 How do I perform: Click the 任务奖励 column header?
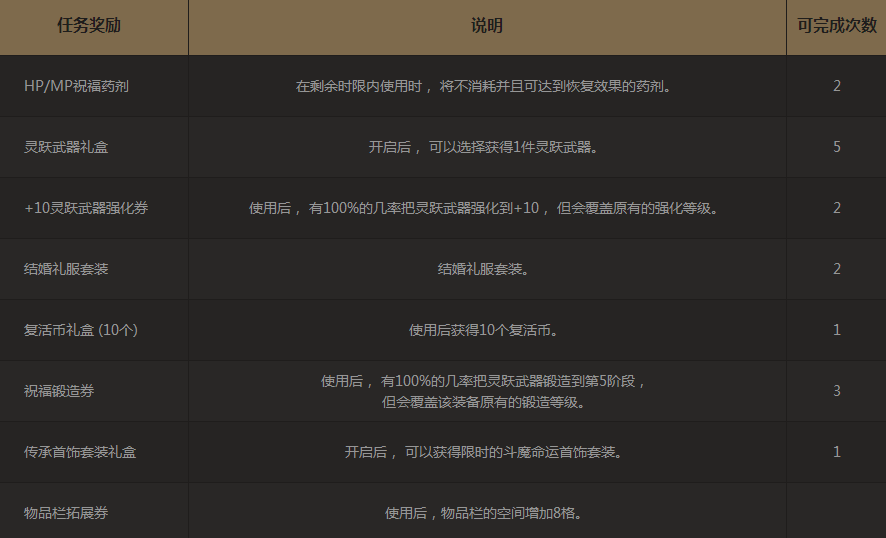[89, 26]
